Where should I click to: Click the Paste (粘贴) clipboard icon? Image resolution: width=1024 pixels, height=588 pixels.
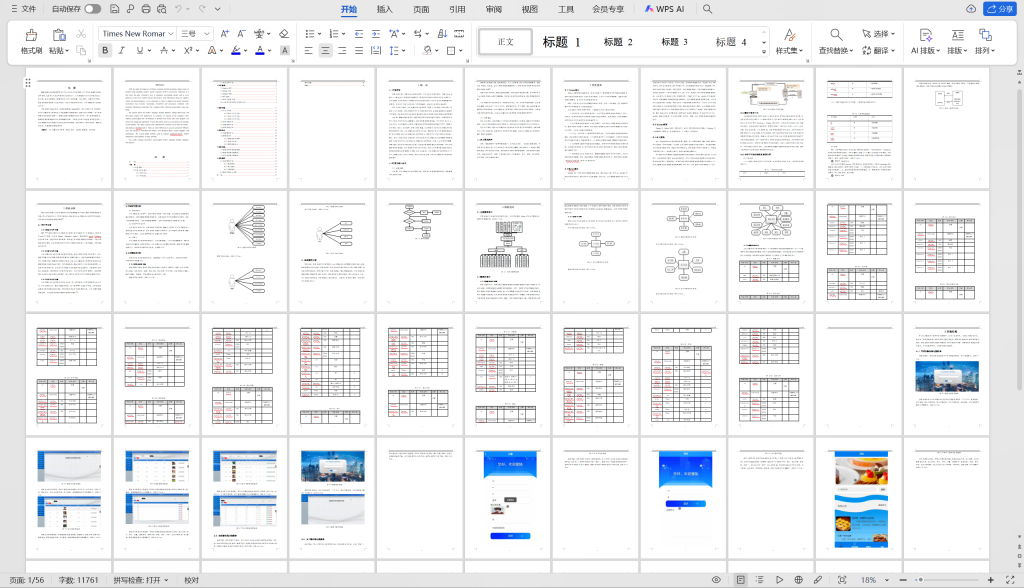[59, 35]
